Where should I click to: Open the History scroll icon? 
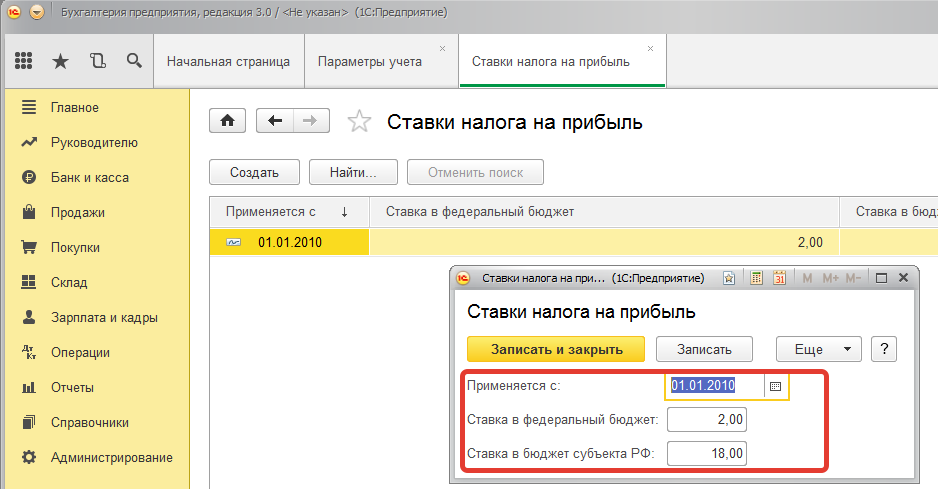point(97,61)
